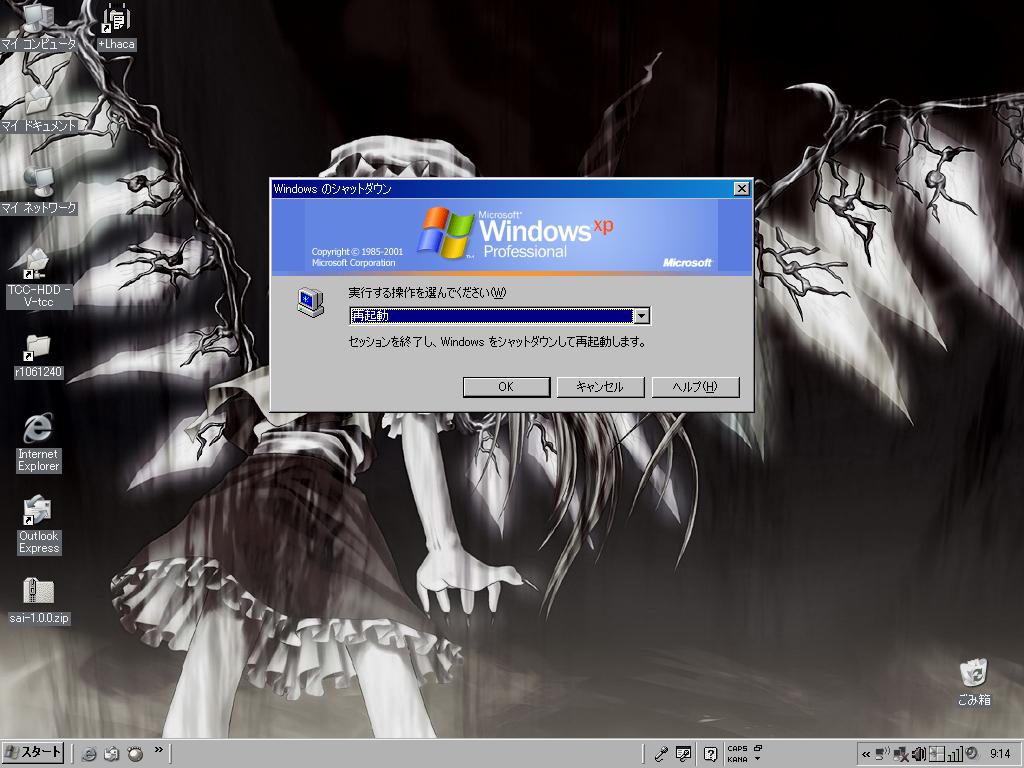
Task: Click the disconnected network tray icon
Action: click(901, 755)
